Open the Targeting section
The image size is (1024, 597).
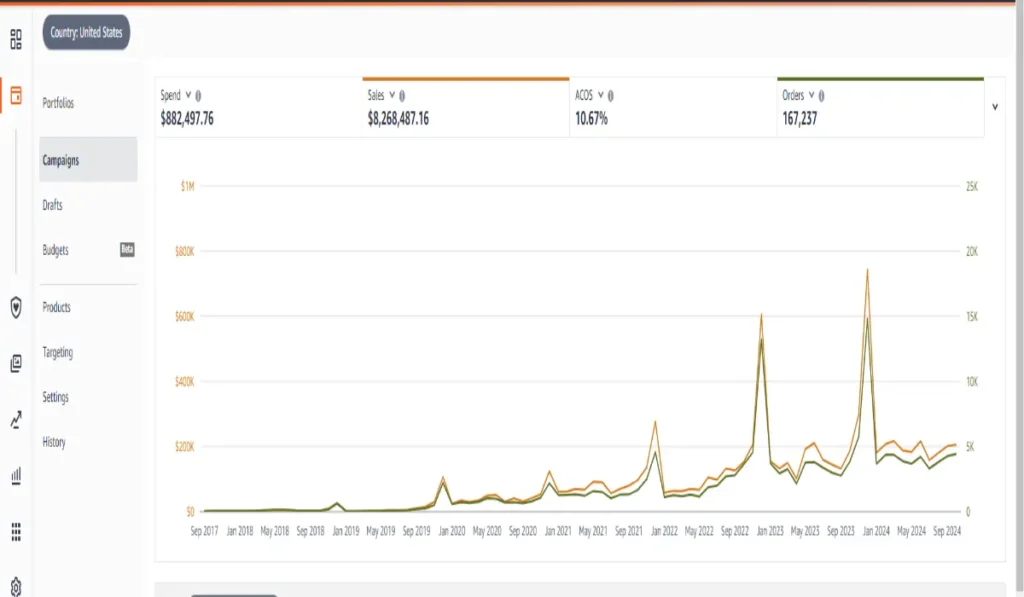(x=57, y=352)
